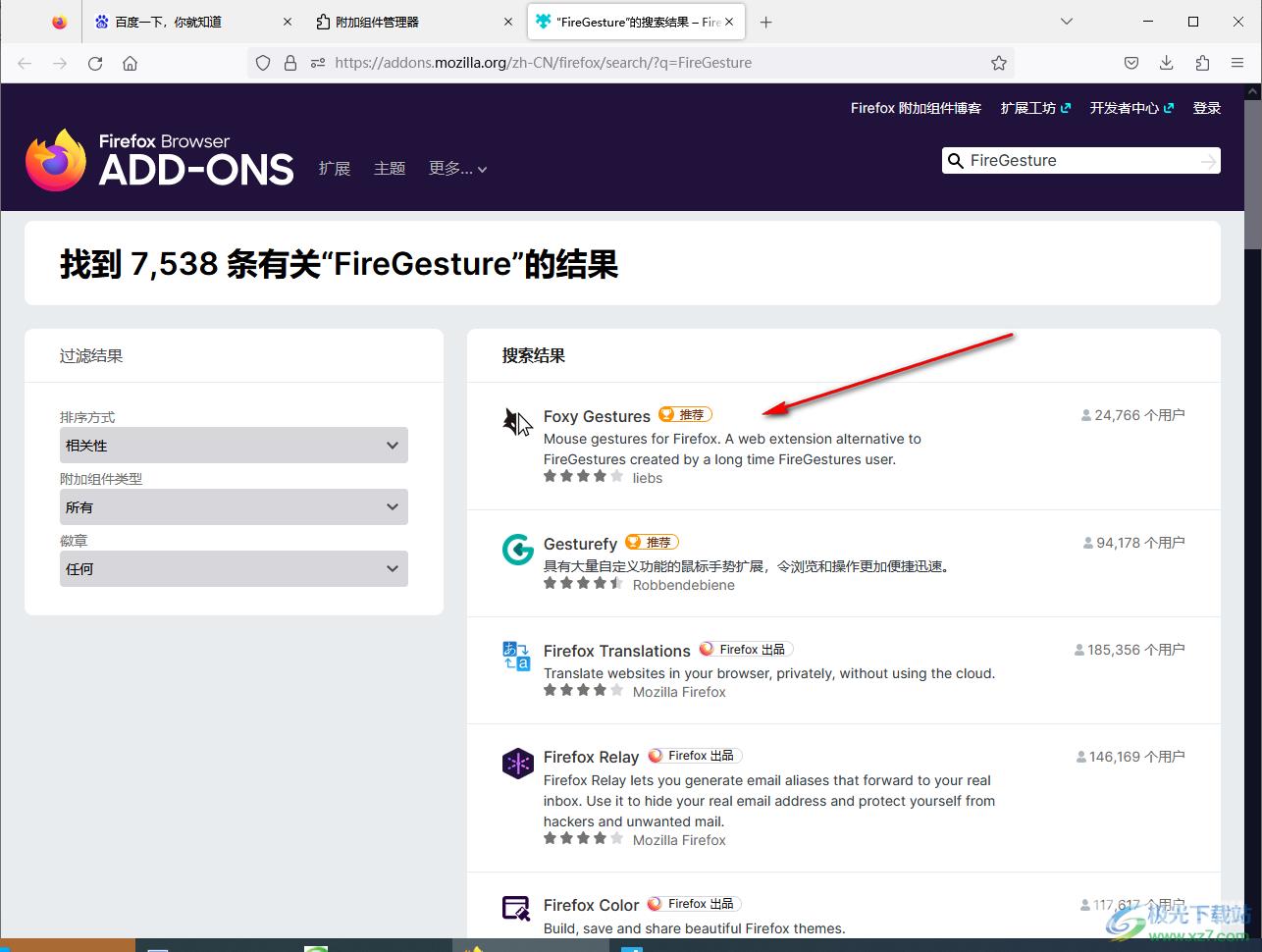Click the Gesturefy green G icon

pos(517,550)
